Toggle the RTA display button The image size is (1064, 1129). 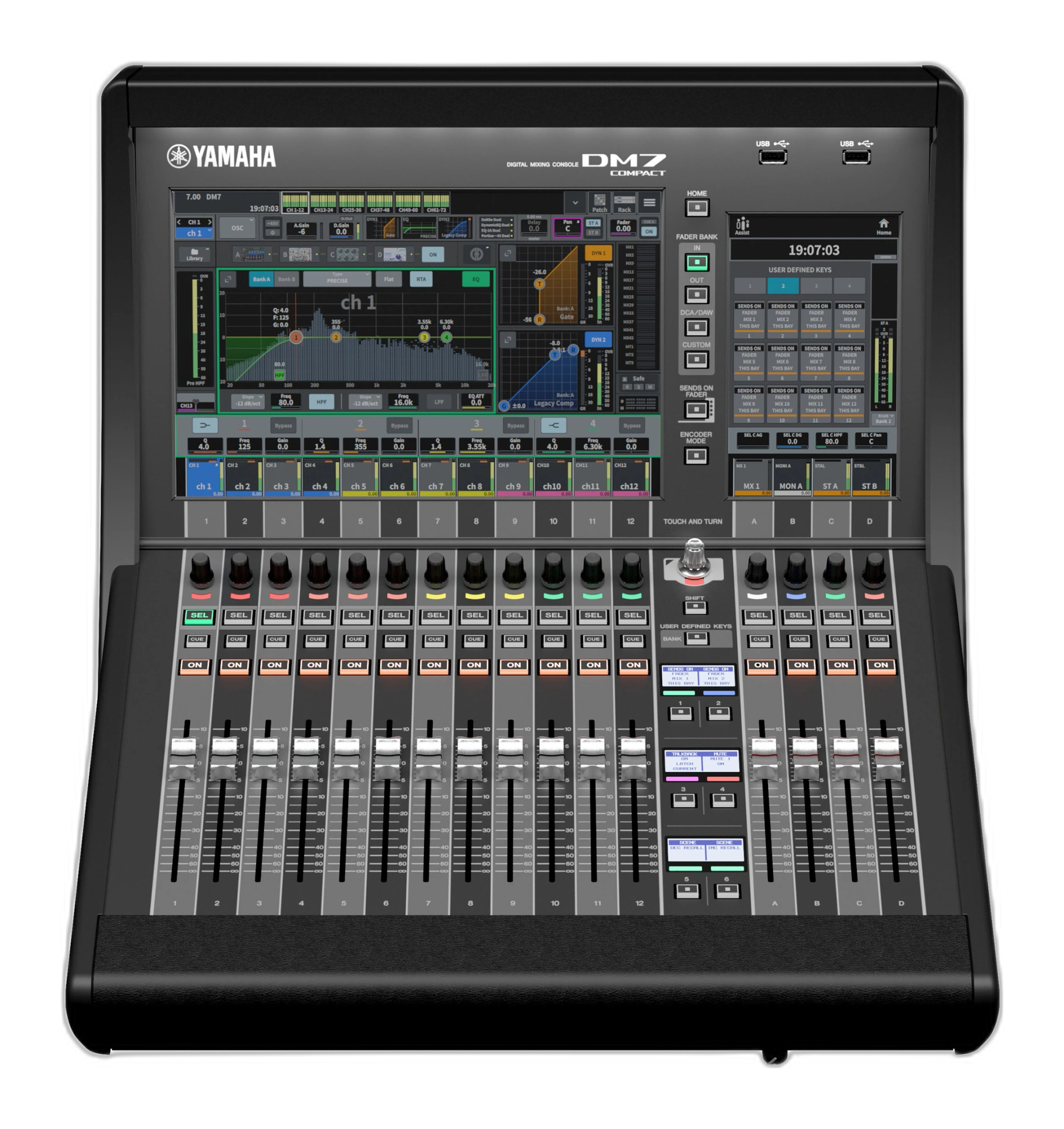pyautogui.click(x=421, y=279)
